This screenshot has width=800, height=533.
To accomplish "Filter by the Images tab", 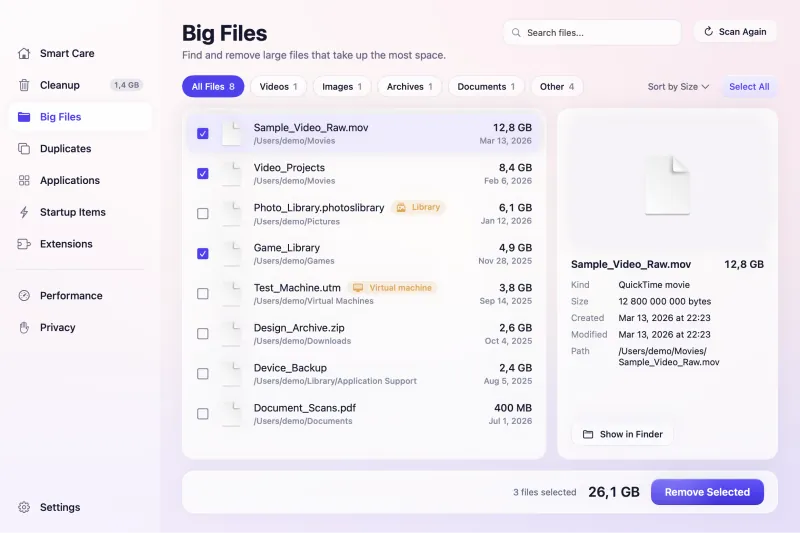I will click(x=342, y=87).
